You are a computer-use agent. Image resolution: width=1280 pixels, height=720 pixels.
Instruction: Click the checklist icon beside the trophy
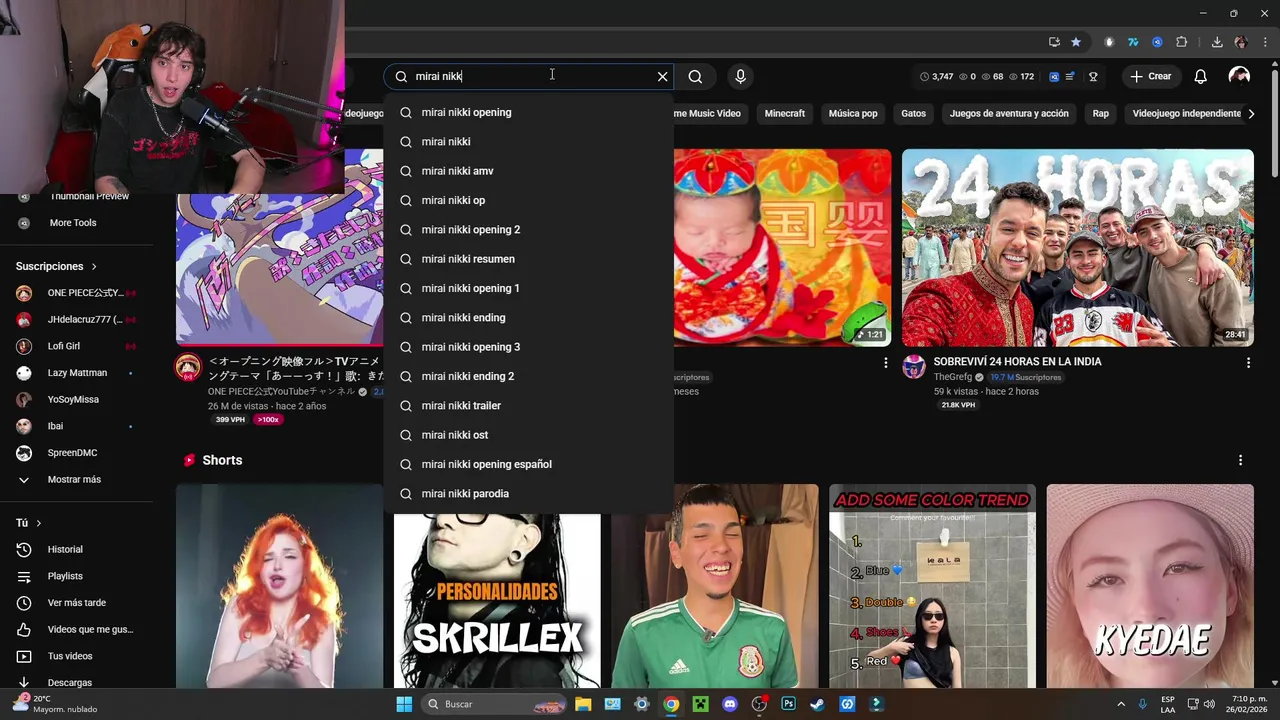[x=1070, y=76]
